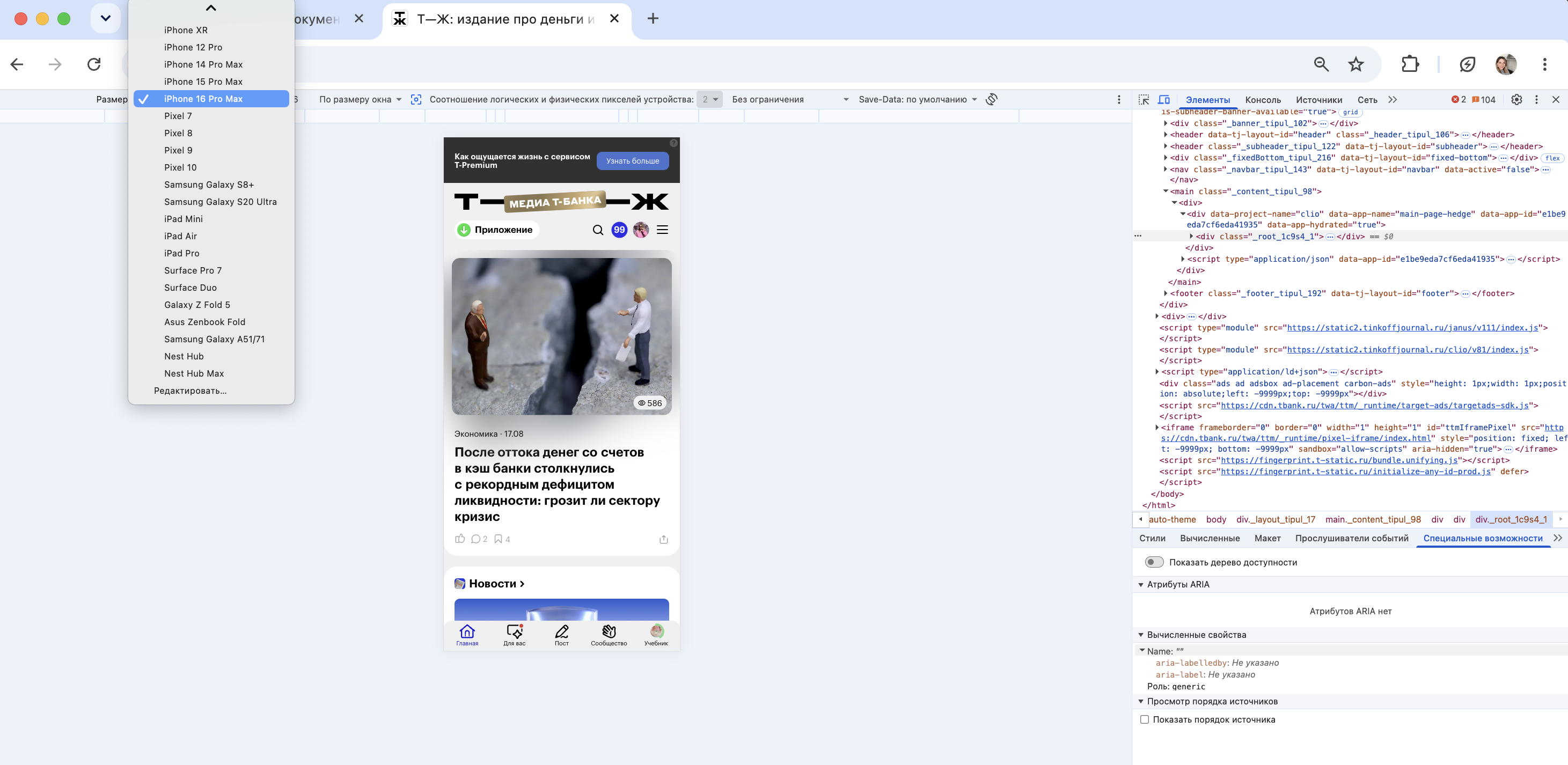Click scroll-up arrow of device menu
The image size is (1568, 765).
pos(210,8)
